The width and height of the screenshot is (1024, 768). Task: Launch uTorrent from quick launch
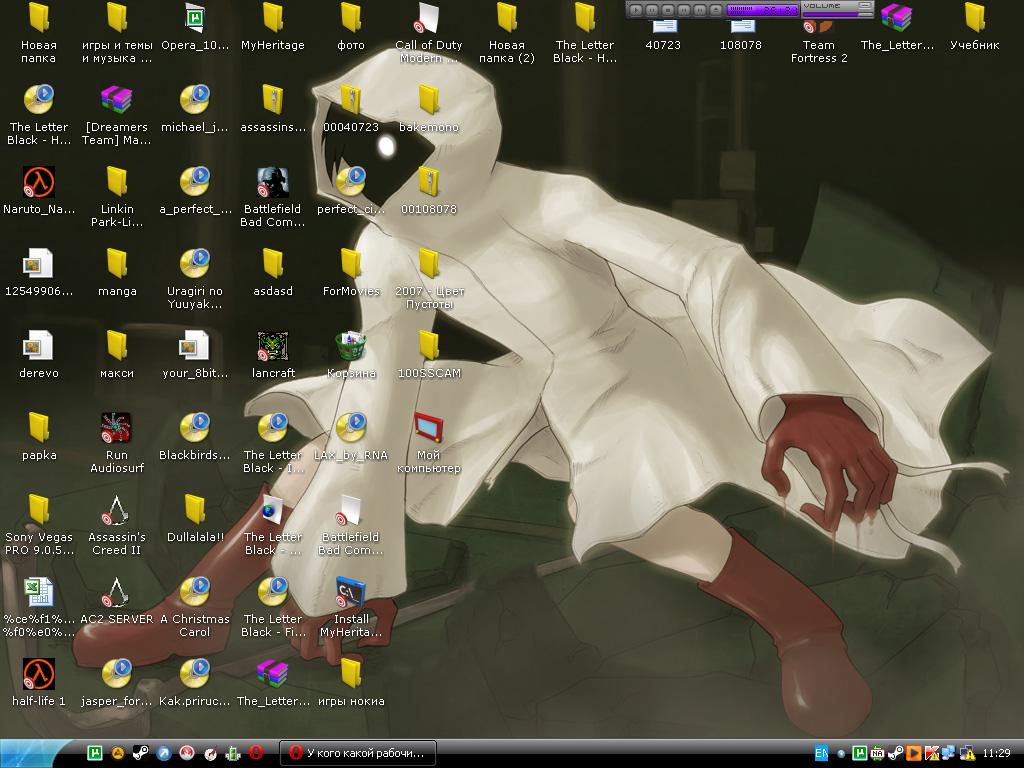point(94,753)
